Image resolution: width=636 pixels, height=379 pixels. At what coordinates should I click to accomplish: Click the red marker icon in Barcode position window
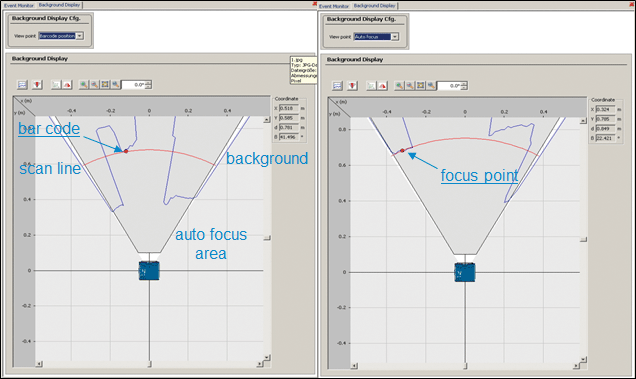point(37,84)
